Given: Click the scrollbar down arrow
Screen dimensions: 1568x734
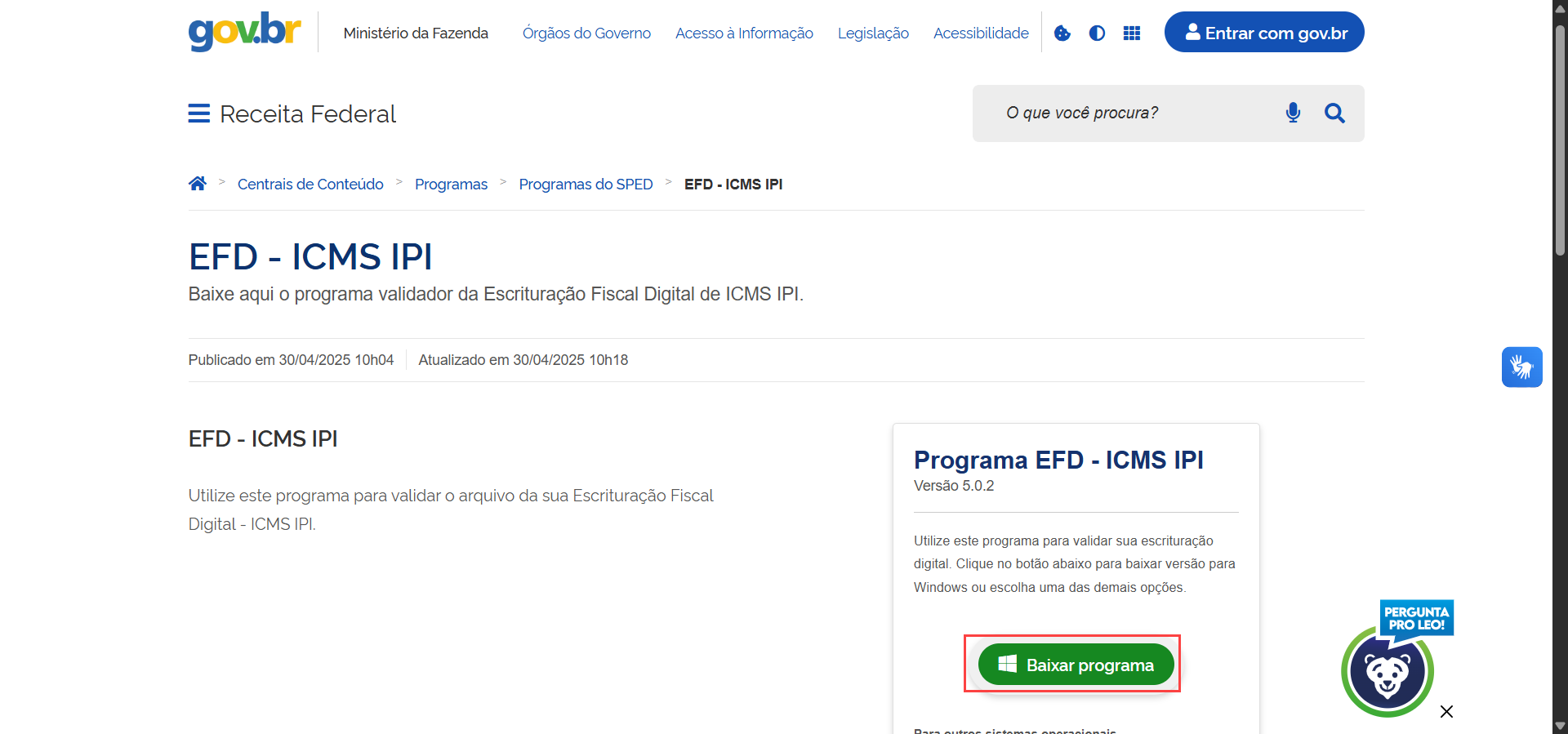Looking at the screenshot, I should click(x=1560, y=726).
